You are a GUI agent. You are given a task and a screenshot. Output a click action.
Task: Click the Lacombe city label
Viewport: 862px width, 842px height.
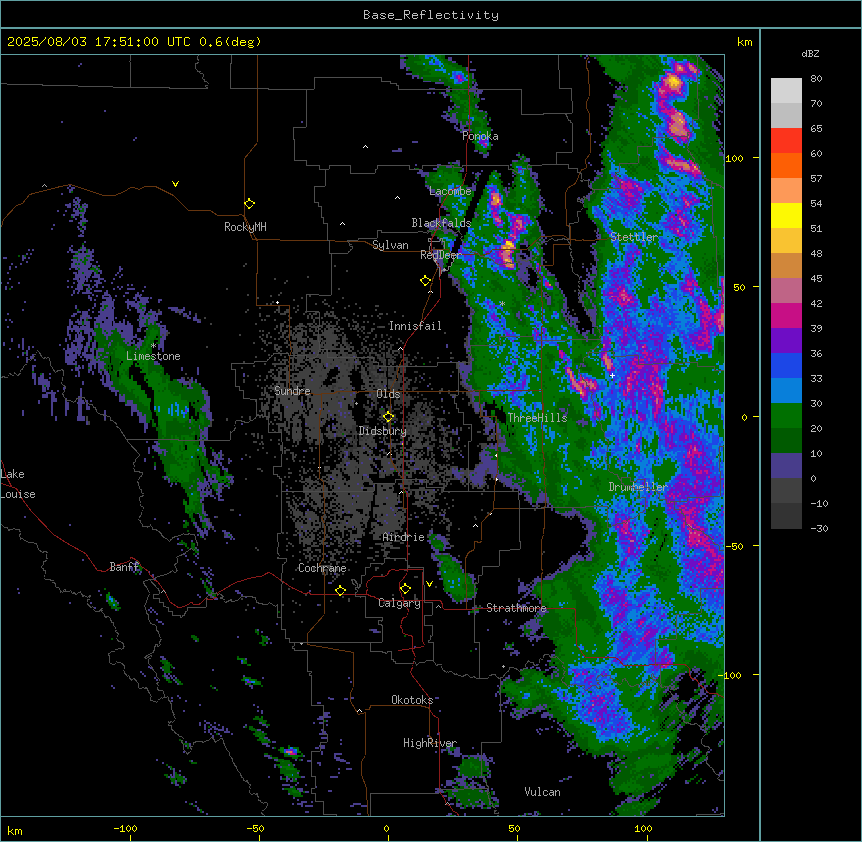(450, 191)
